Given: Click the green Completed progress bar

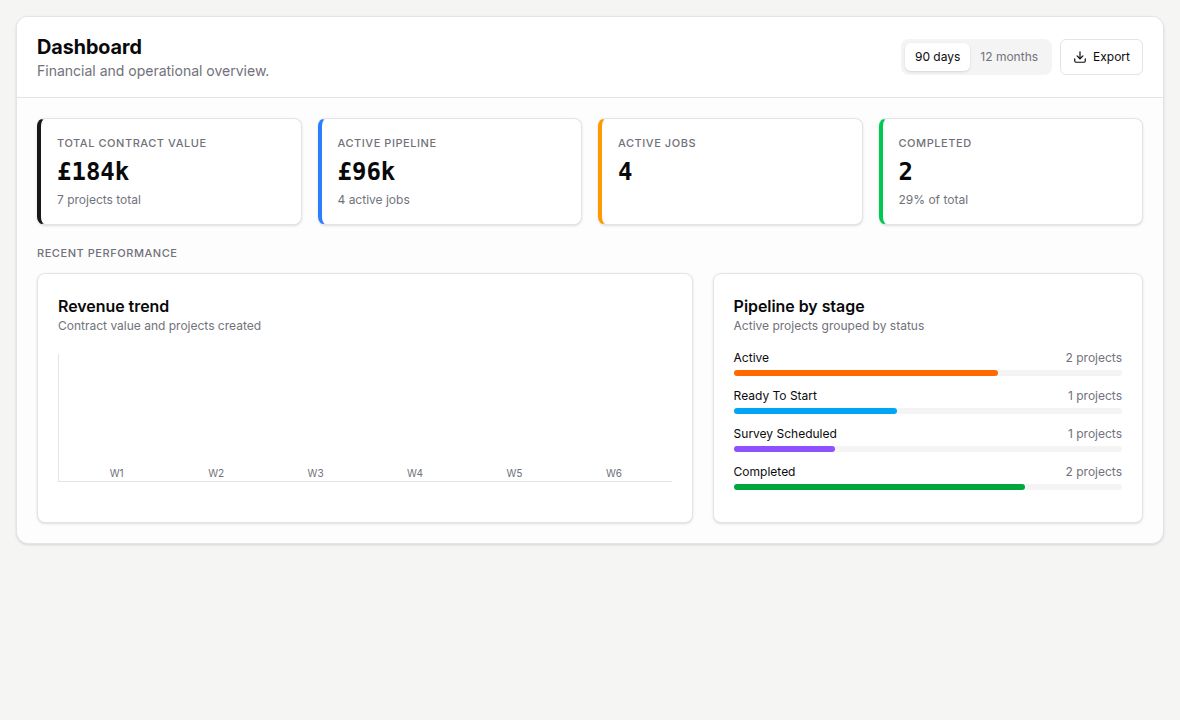Looking at the screenshot, I should tap(879, 487).
